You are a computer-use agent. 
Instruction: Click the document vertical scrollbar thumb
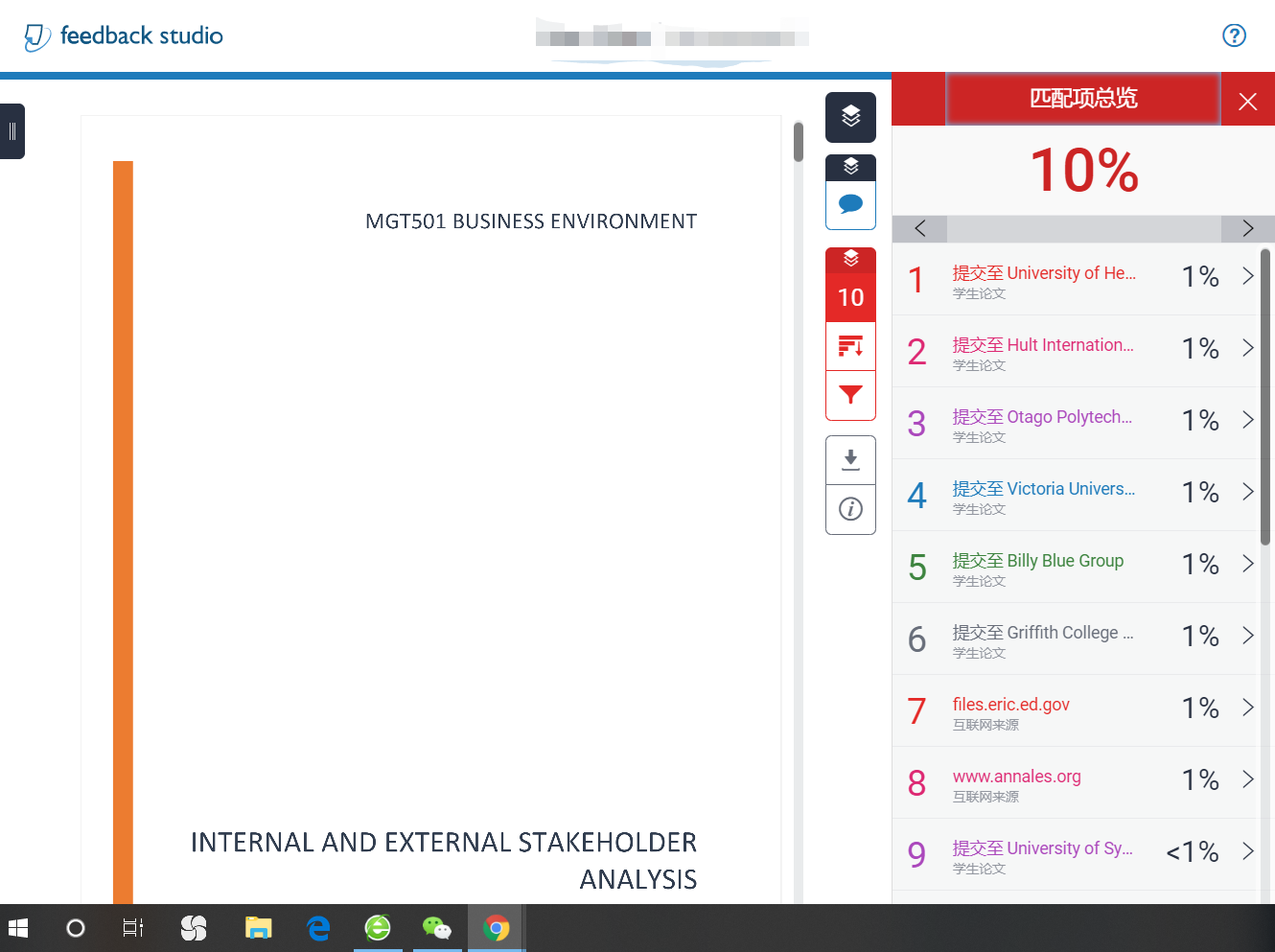798,142
